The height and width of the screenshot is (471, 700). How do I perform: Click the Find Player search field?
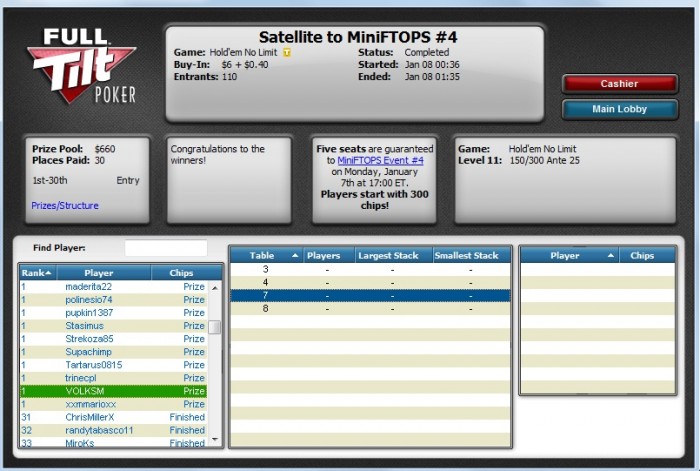click(x=166, y=248)
